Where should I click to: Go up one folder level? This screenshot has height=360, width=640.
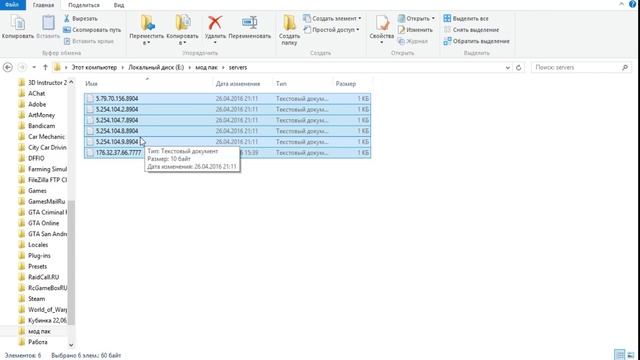[45, 67]
